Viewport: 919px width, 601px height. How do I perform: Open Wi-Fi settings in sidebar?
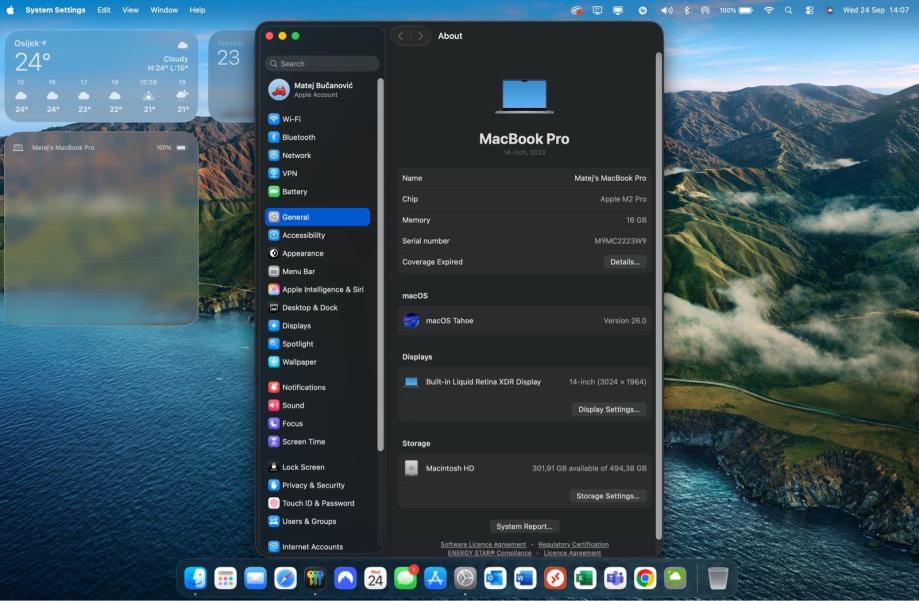pyautogui.click(x=290, y=119)
